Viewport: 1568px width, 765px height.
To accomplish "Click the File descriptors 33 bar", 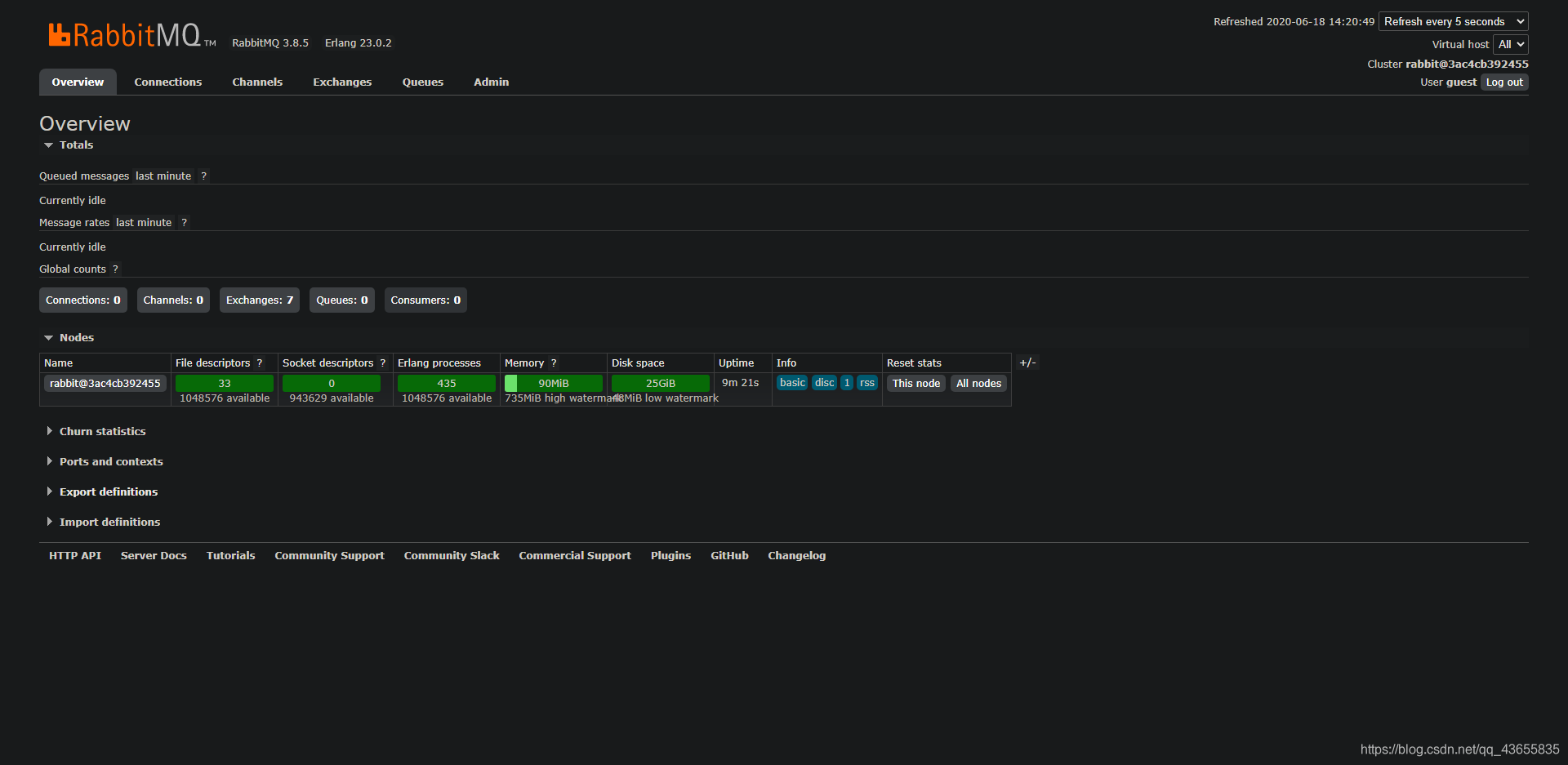I will [x=225, y=383].
